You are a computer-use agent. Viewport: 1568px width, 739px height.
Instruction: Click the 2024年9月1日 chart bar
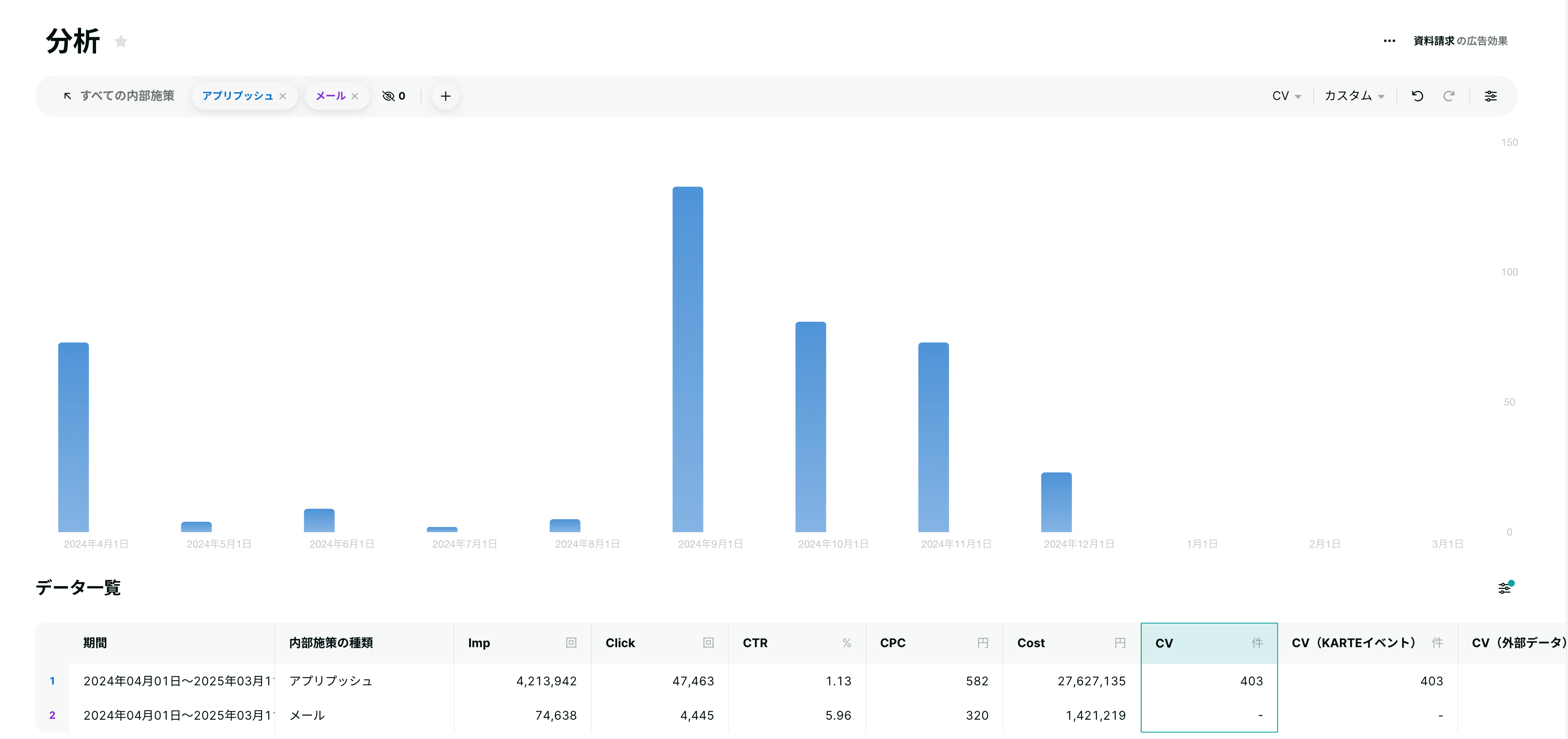coord(687,359)
